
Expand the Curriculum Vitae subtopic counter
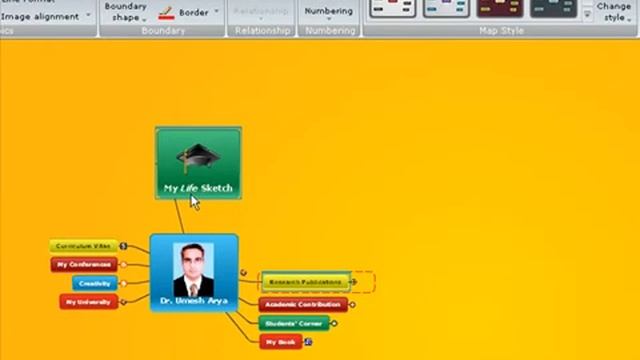(123, 246)
